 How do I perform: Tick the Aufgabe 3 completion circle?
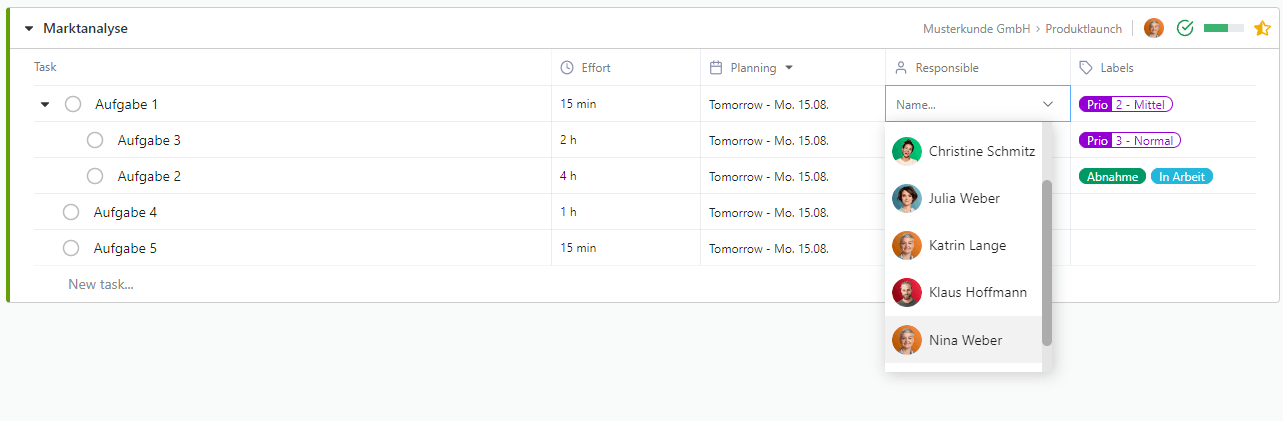click(95, 140)
